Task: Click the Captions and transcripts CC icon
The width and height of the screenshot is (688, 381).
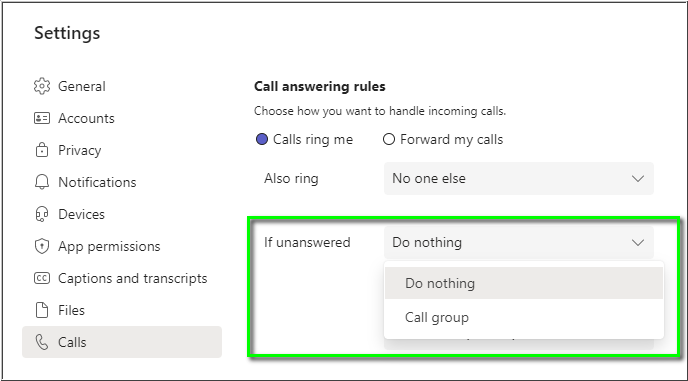Action: click(x=42, y=278)
